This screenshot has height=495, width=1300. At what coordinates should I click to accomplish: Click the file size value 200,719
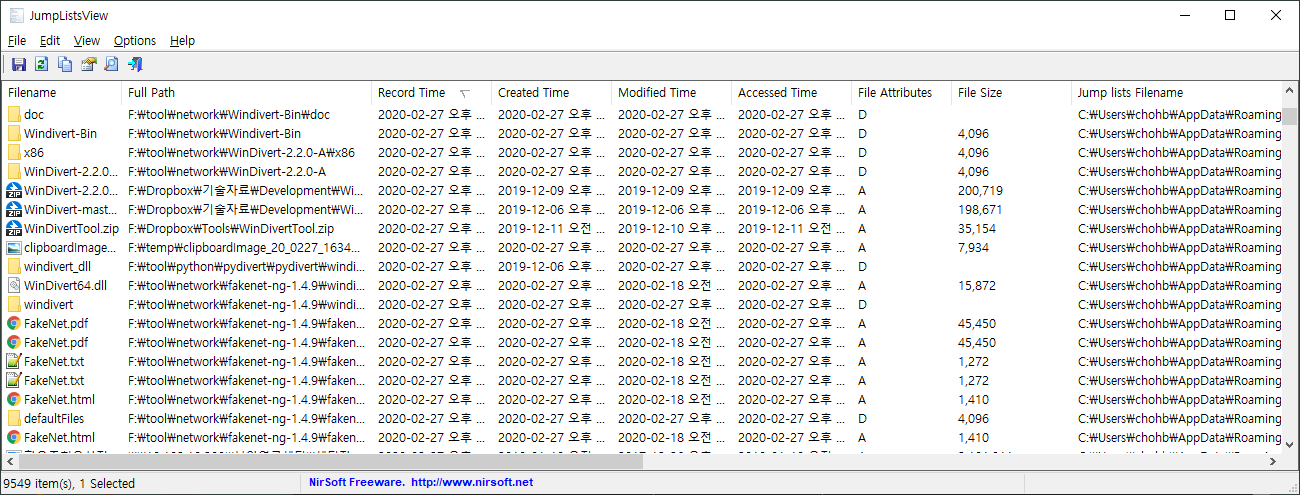coord(980,191)
